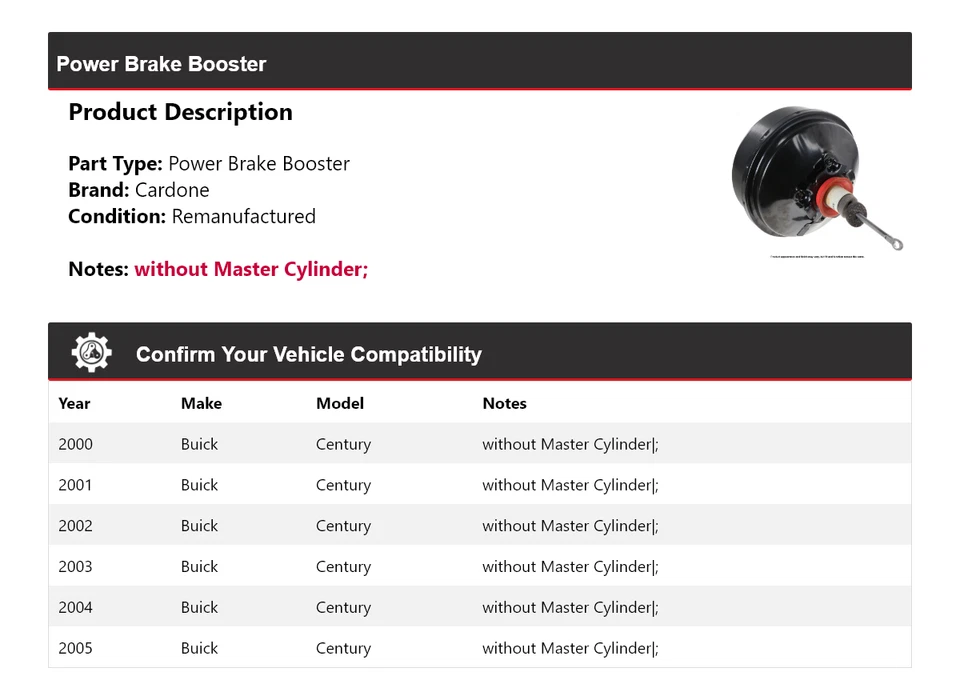Screen dimensions: 960x700
Task: Click the tiny disclaimer text under image
Action: click(x=817, y=257)
